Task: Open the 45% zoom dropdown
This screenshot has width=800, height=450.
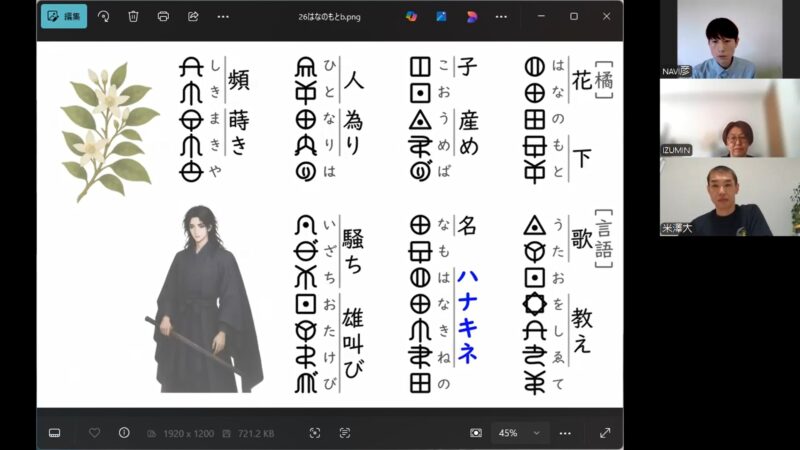Action: [519, 433]
